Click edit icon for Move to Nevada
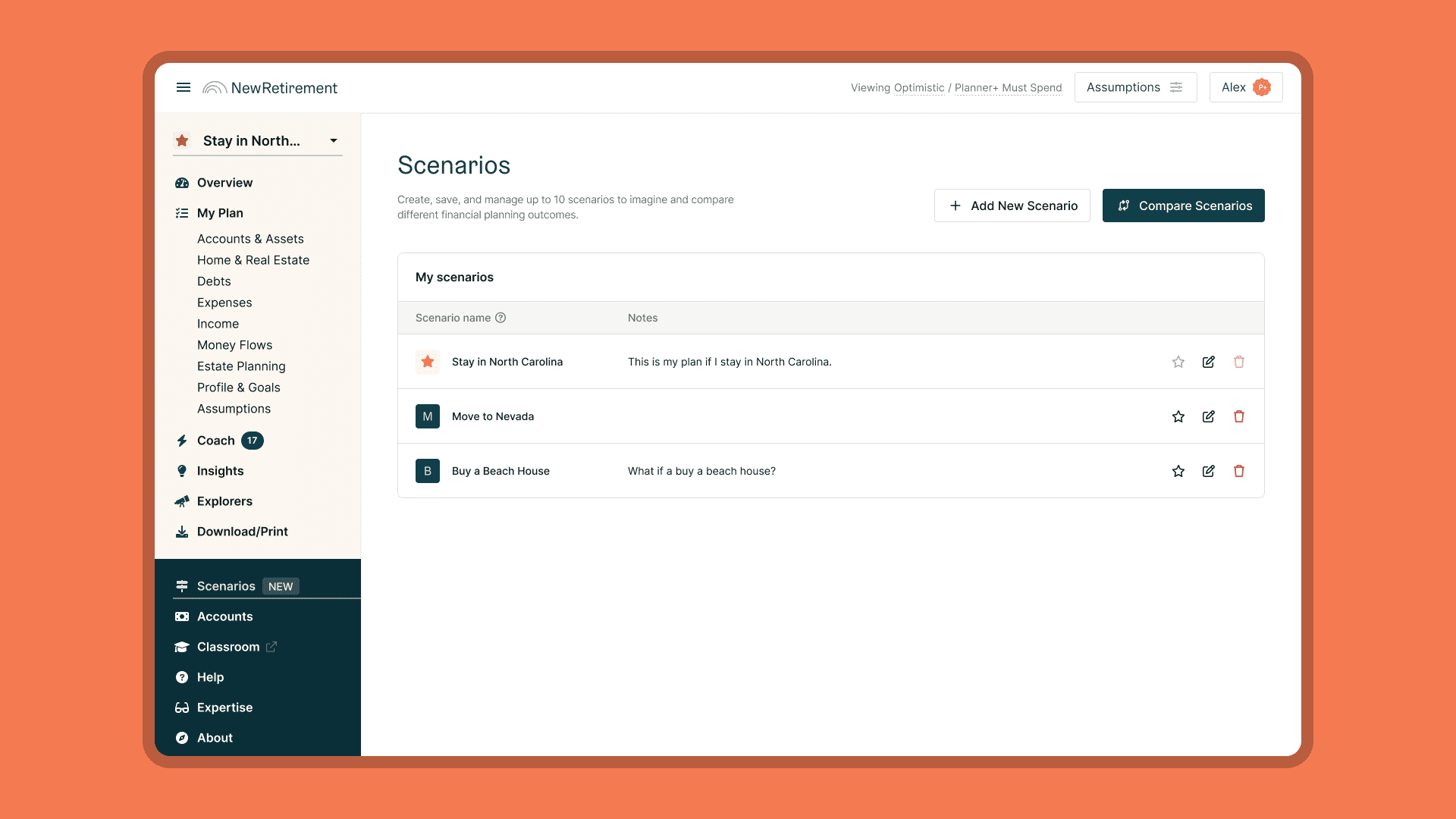This screenshot has width=1456, height=819. tap(1208, 416)
